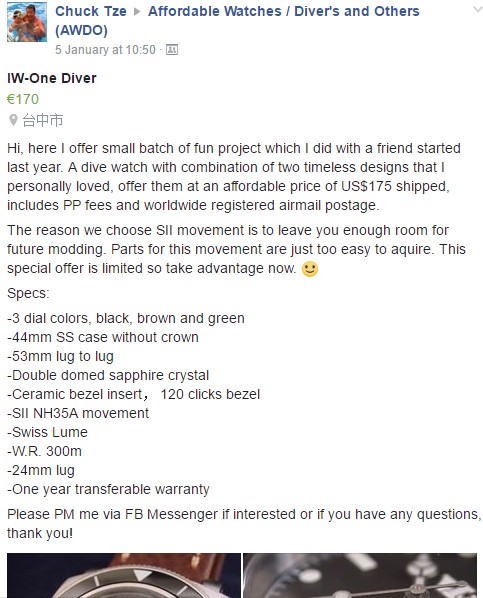
Task: Click the Specs: heading text
Action: (28, 293)
